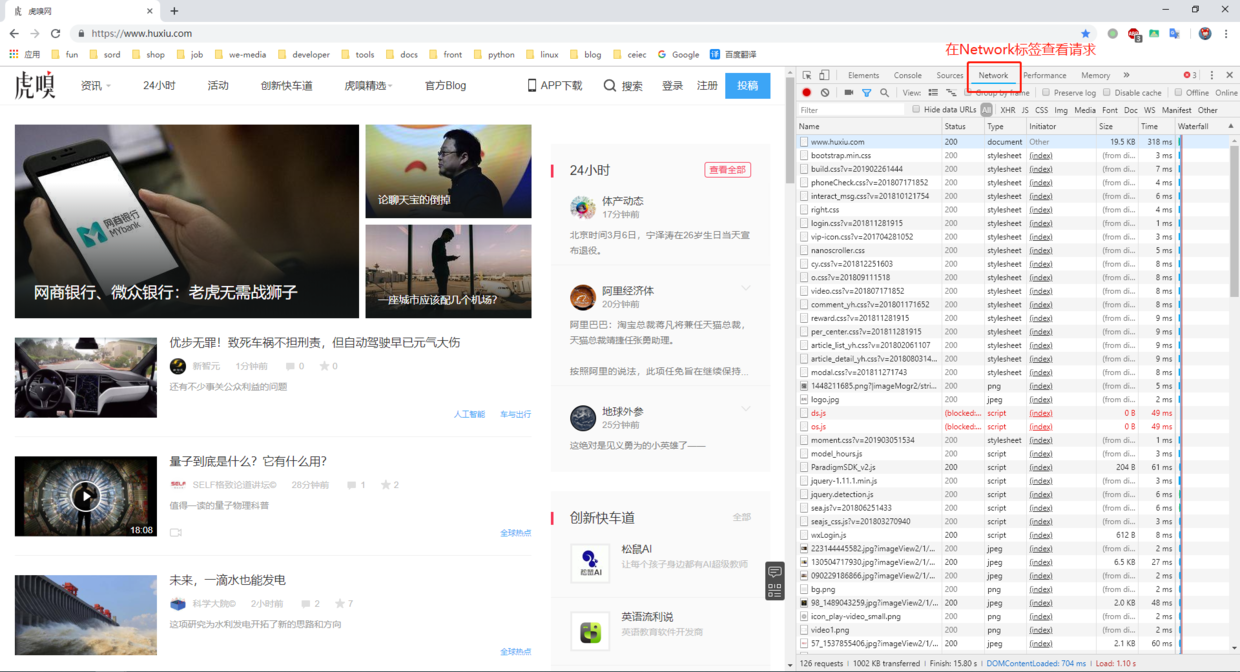
Task: Check Hide data URLs
Action: point(916,110)
